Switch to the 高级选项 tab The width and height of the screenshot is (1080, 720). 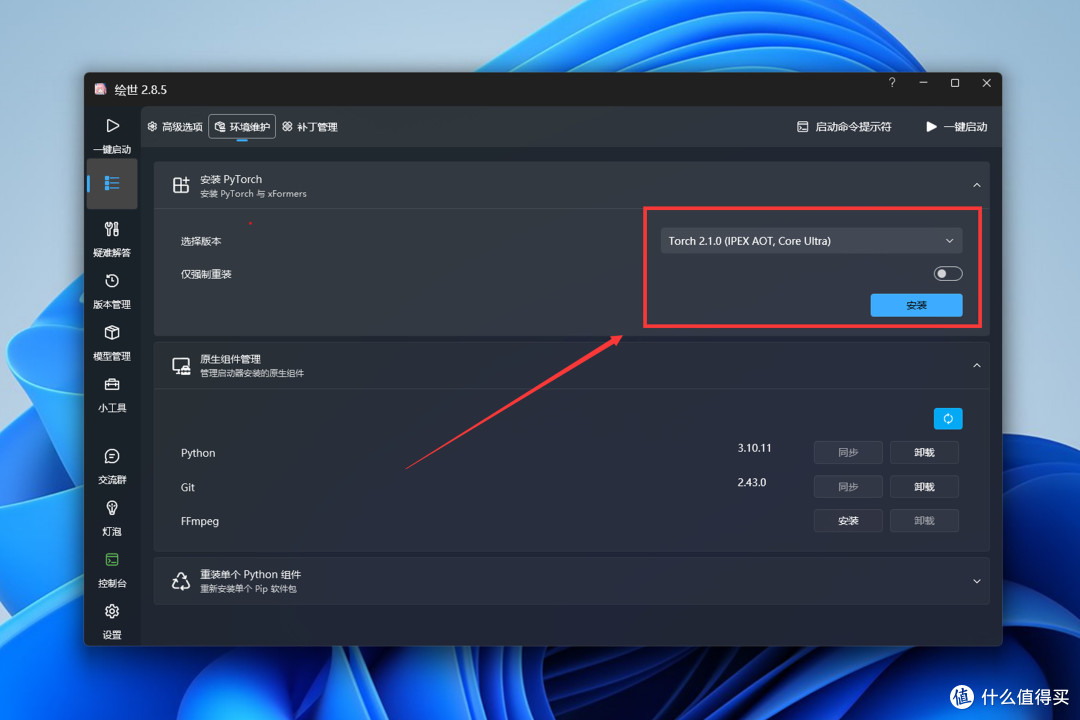175,127
